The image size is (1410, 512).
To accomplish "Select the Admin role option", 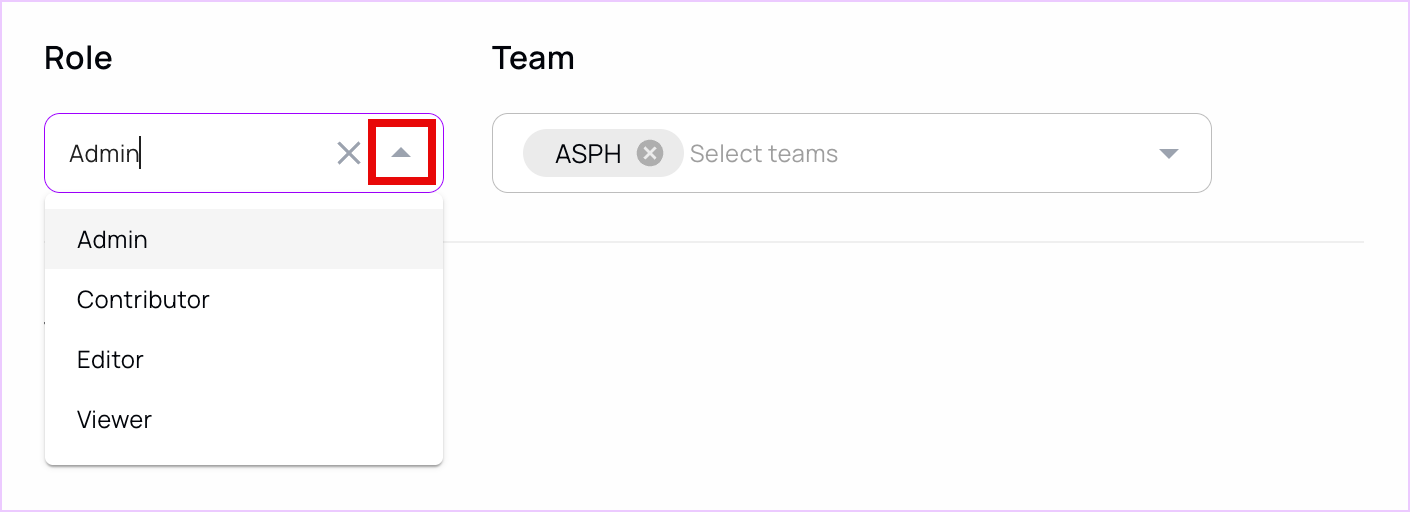I will 244,239.
